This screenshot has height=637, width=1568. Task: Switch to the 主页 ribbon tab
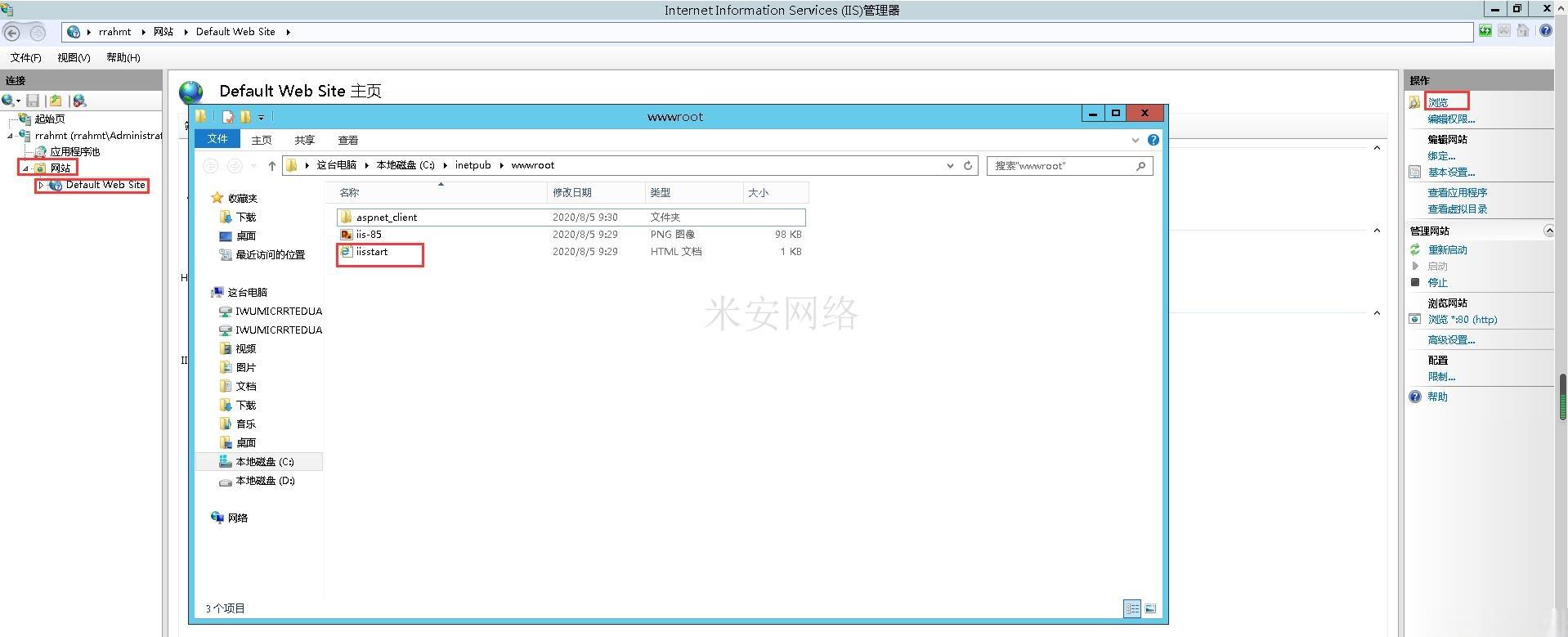coord(262,140)
